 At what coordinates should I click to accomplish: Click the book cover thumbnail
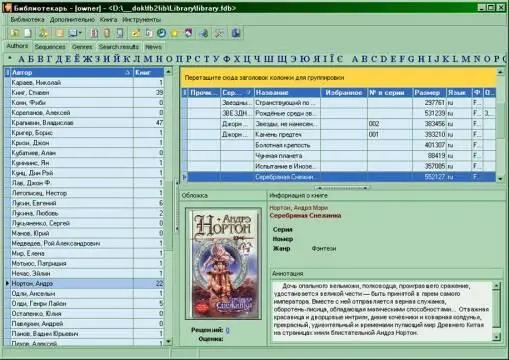223,263
